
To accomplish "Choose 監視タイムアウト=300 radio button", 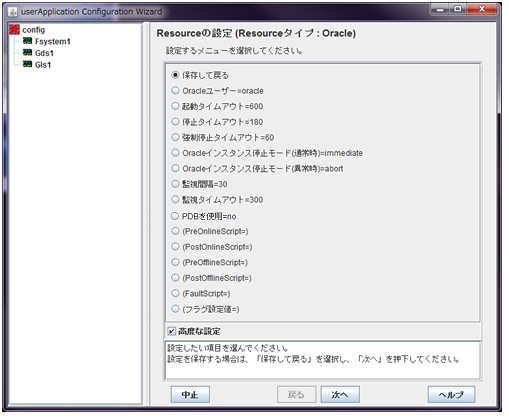I will pos(175,199).
